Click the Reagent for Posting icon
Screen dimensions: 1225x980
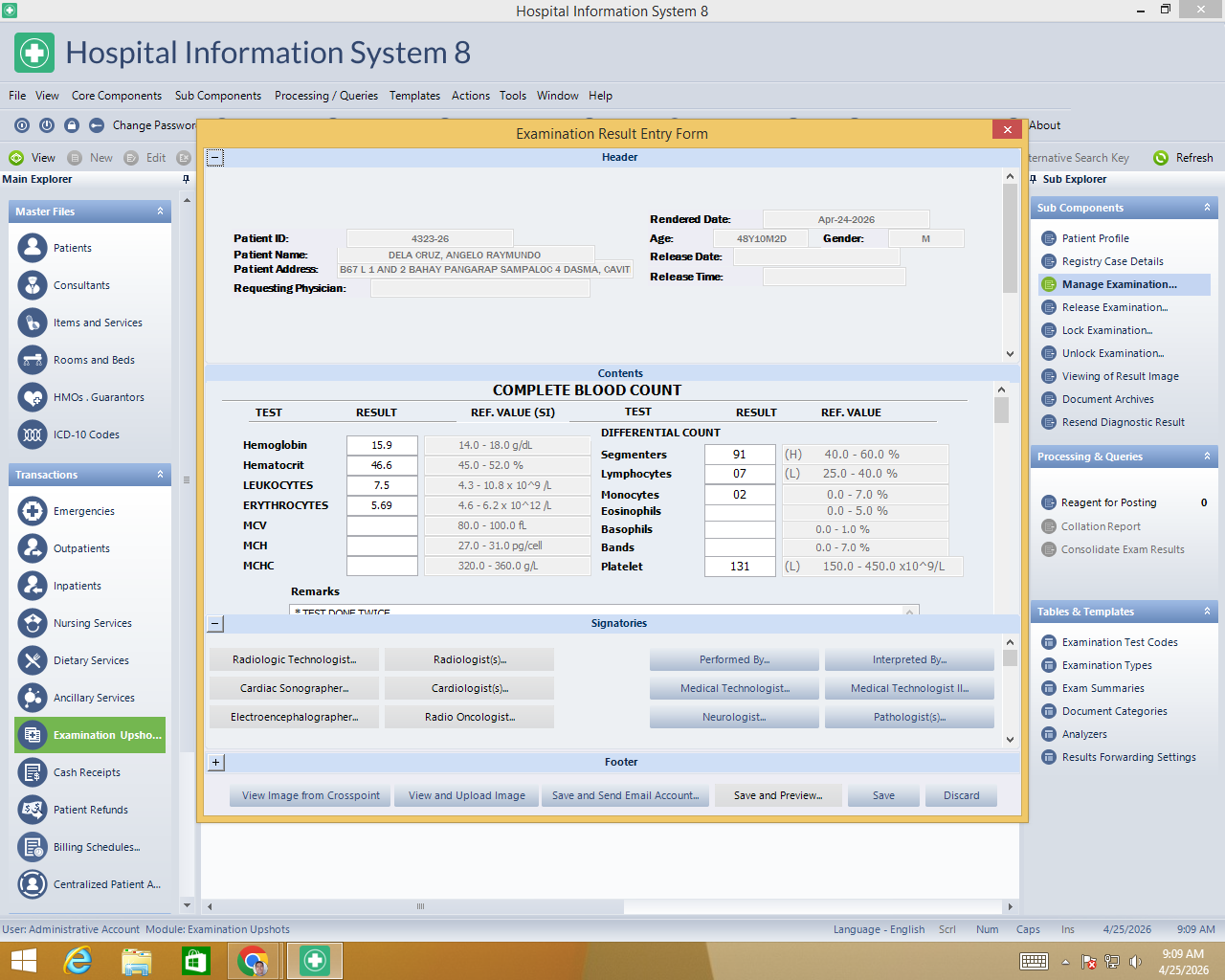point(1048,502)
